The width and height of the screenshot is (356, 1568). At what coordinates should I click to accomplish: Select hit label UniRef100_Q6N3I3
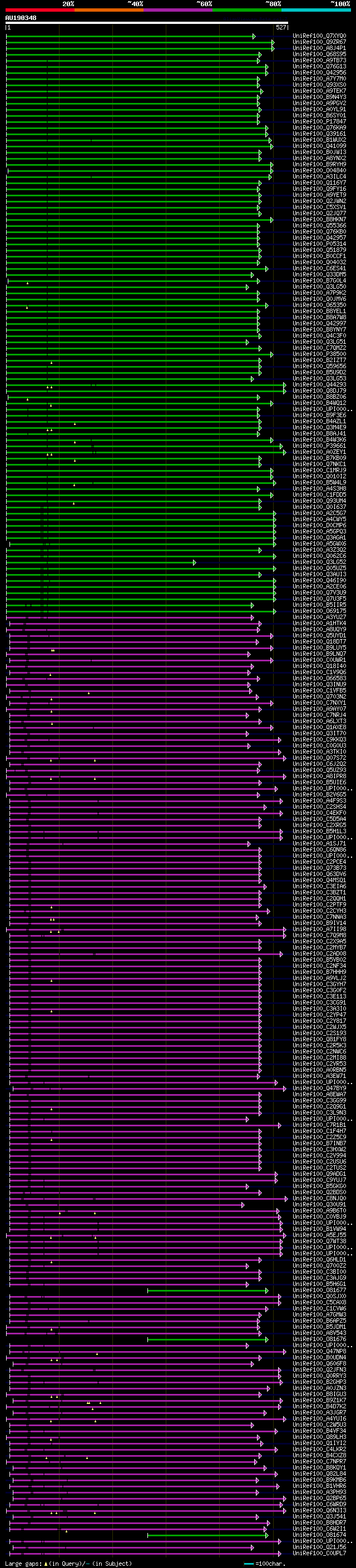(319, 1510)
